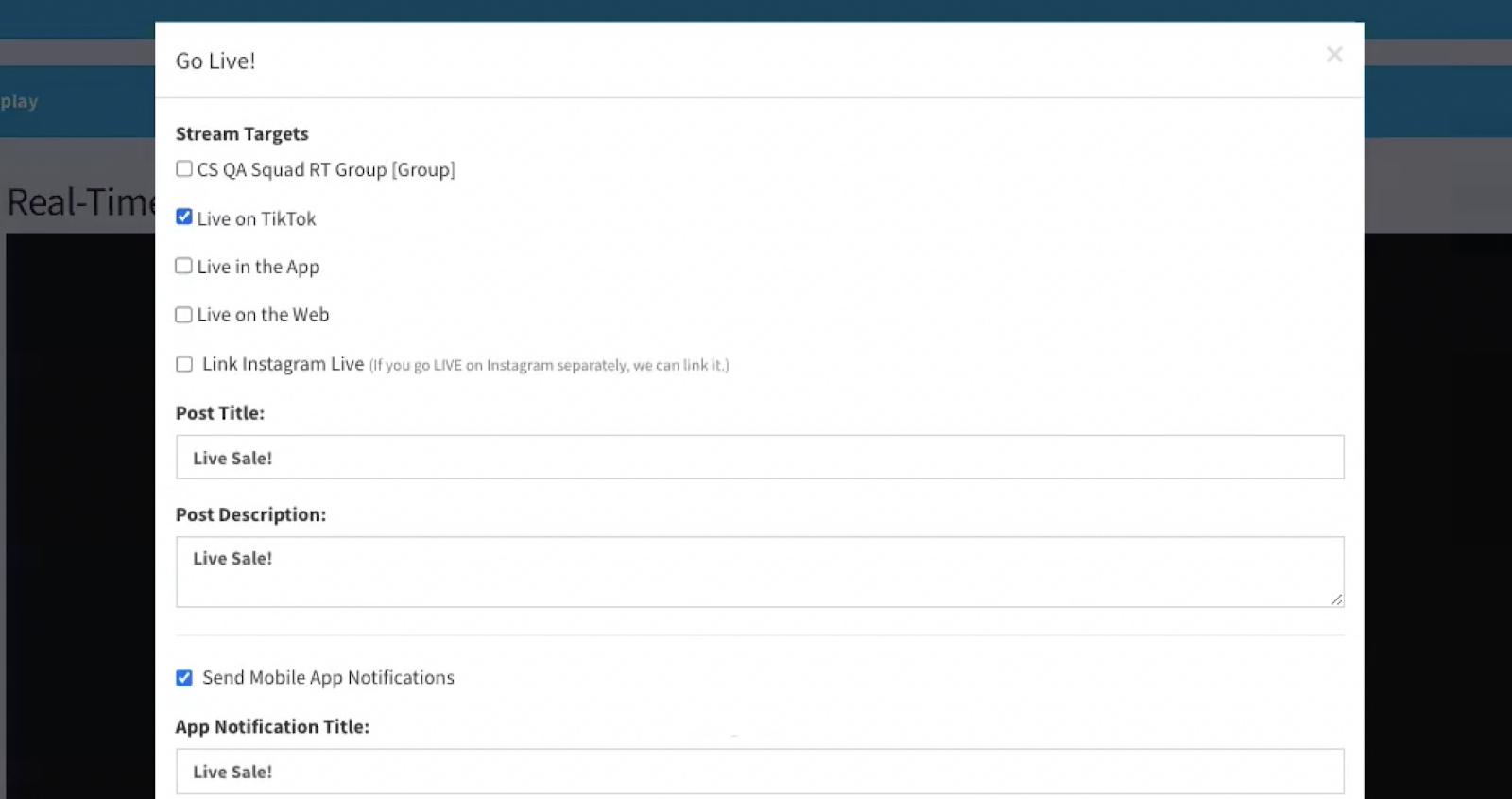Viewport: 1512px width, 799px height.
Task: Close the Go Live! dialog
Action: click(1333, 55)
